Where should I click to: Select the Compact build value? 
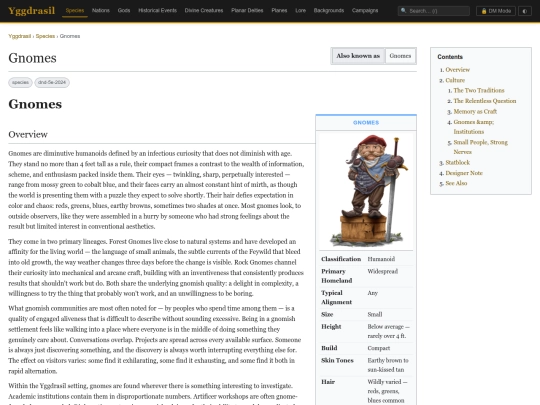coord(378,348)
